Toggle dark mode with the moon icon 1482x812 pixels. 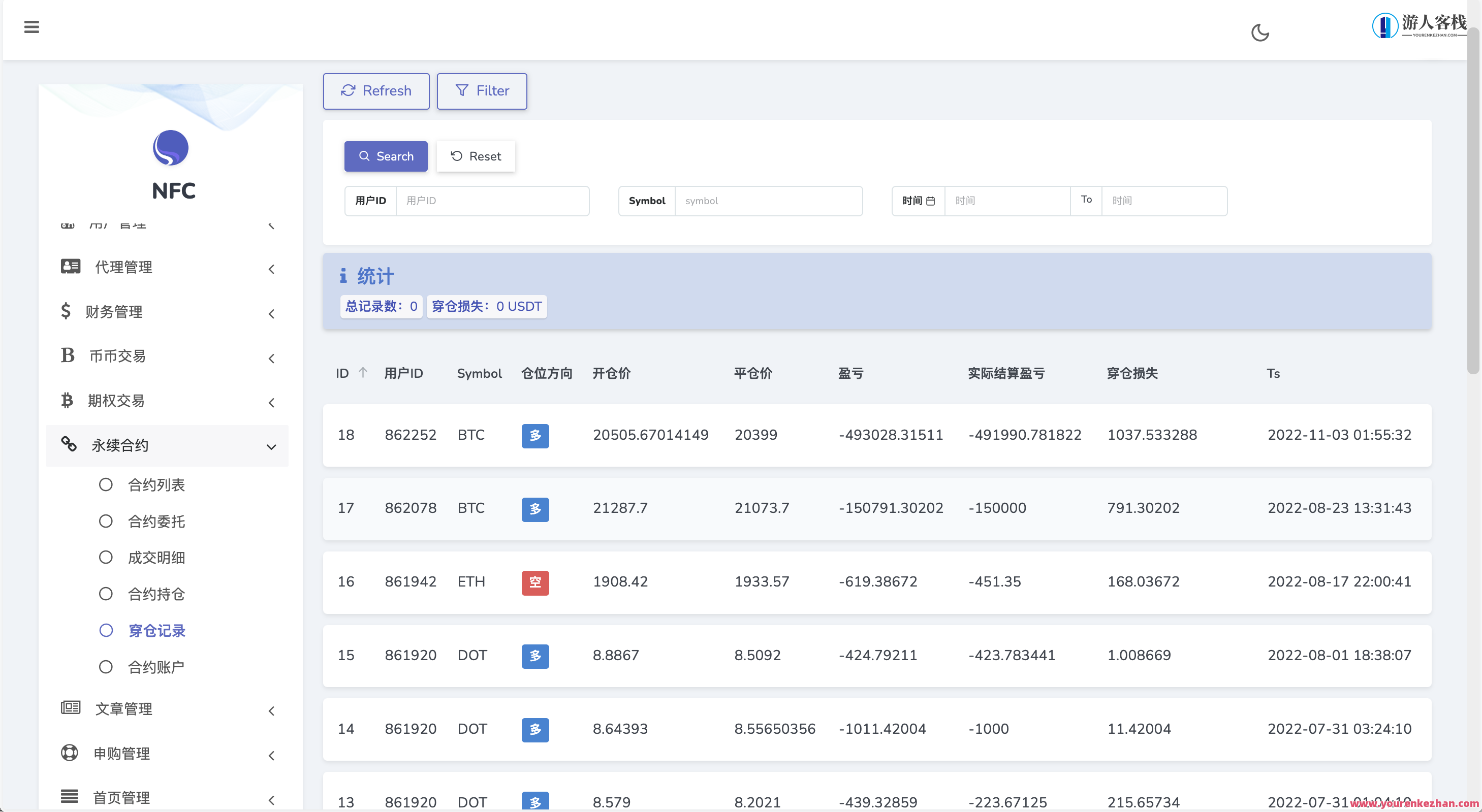[1260, 33]
